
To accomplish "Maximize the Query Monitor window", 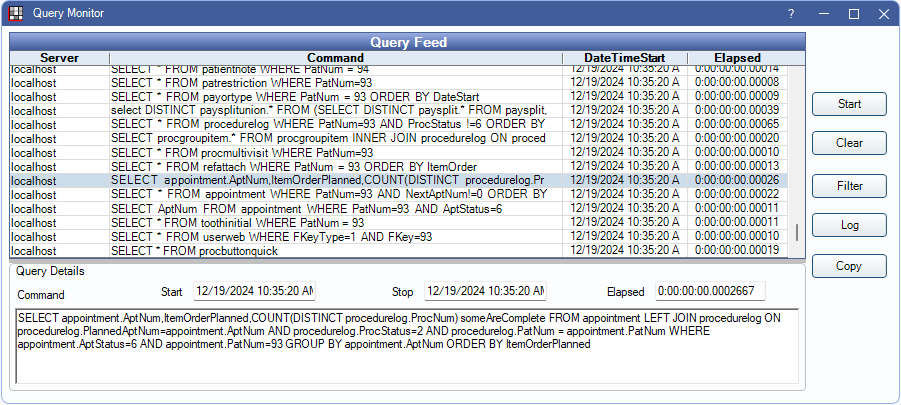I will [x=854, y=14].
